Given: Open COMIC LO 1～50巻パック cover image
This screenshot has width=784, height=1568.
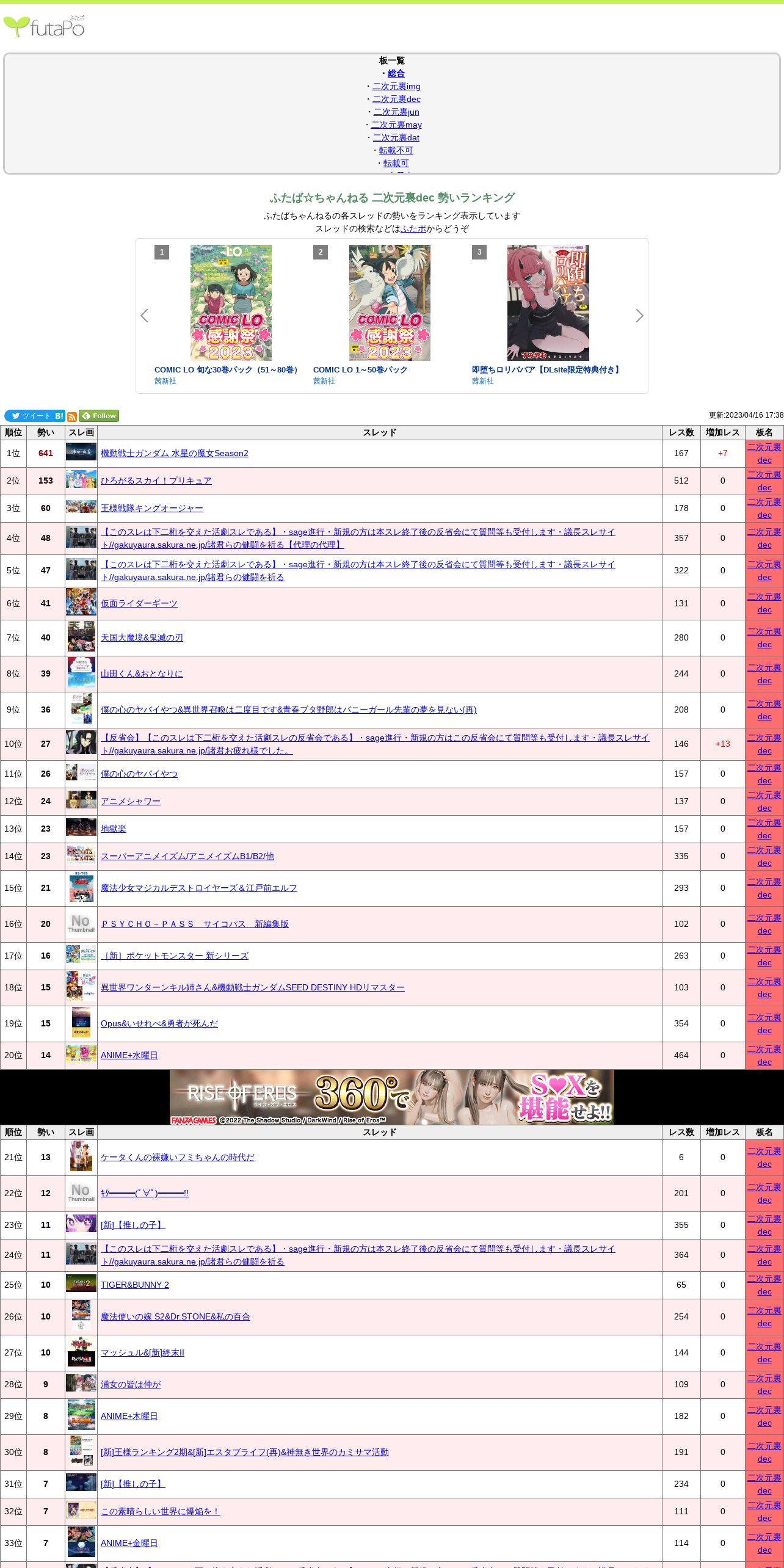Looking at the screenshot, I should tap(390, 303).
